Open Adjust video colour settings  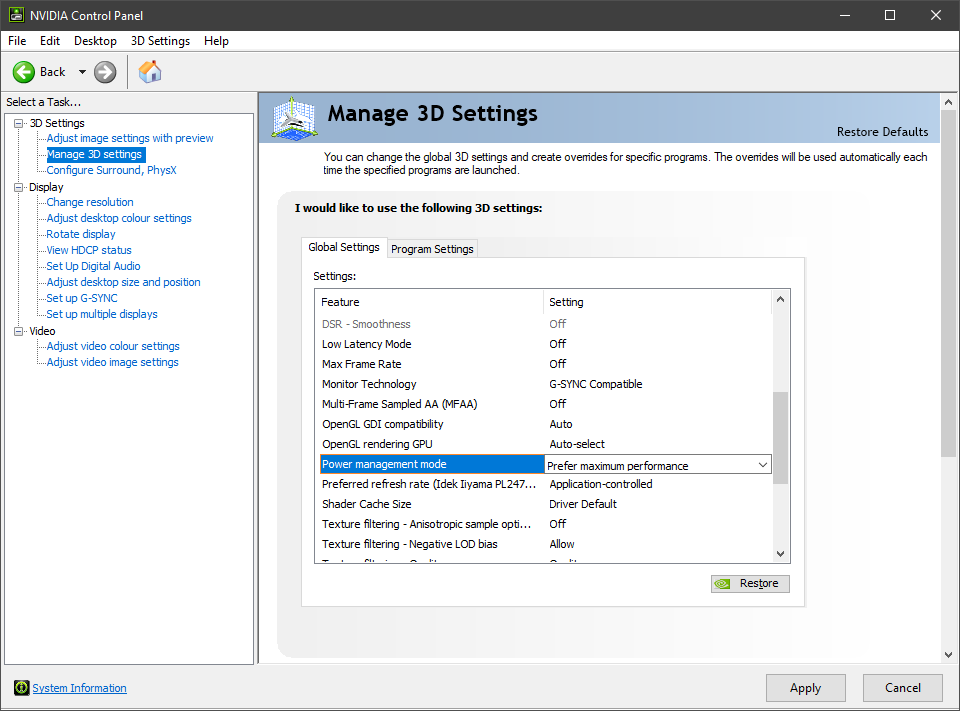[x=113, y=346]
